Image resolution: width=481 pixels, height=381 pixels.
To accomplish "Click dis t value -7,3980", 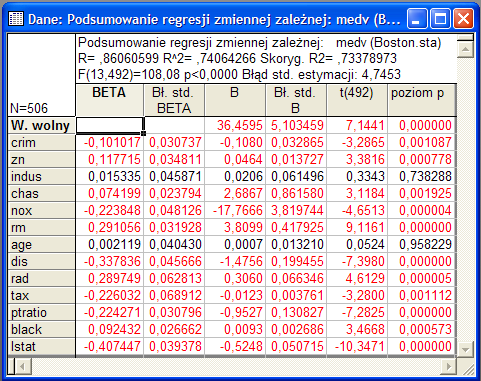I will (357, 262).
